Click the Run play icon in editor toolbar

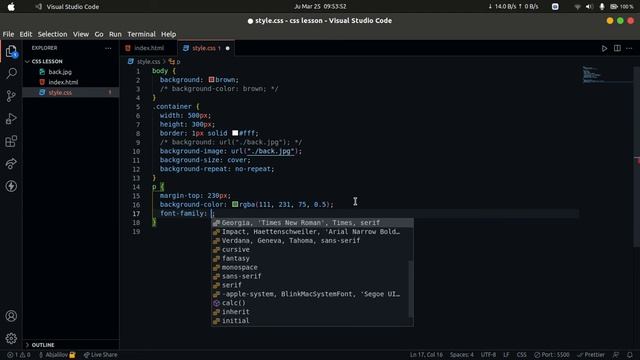coord(604,48)
